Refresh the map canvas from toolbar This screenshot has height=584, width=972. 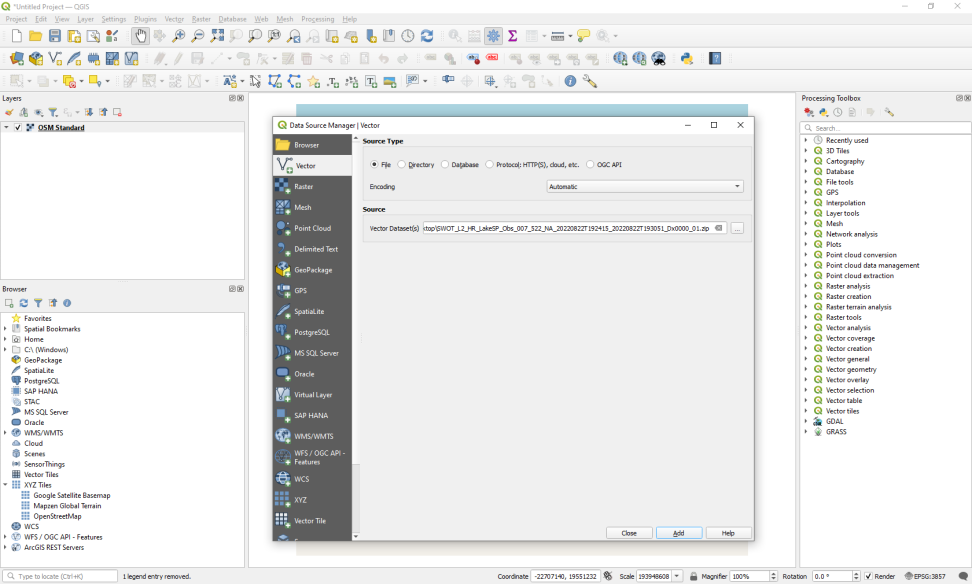427,36
